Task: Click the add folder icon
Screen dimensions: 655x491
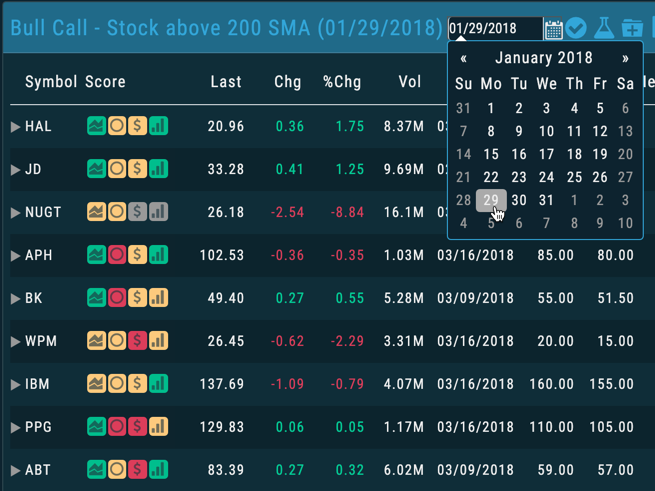Action: pyautogui.click(x=632, y=28)
